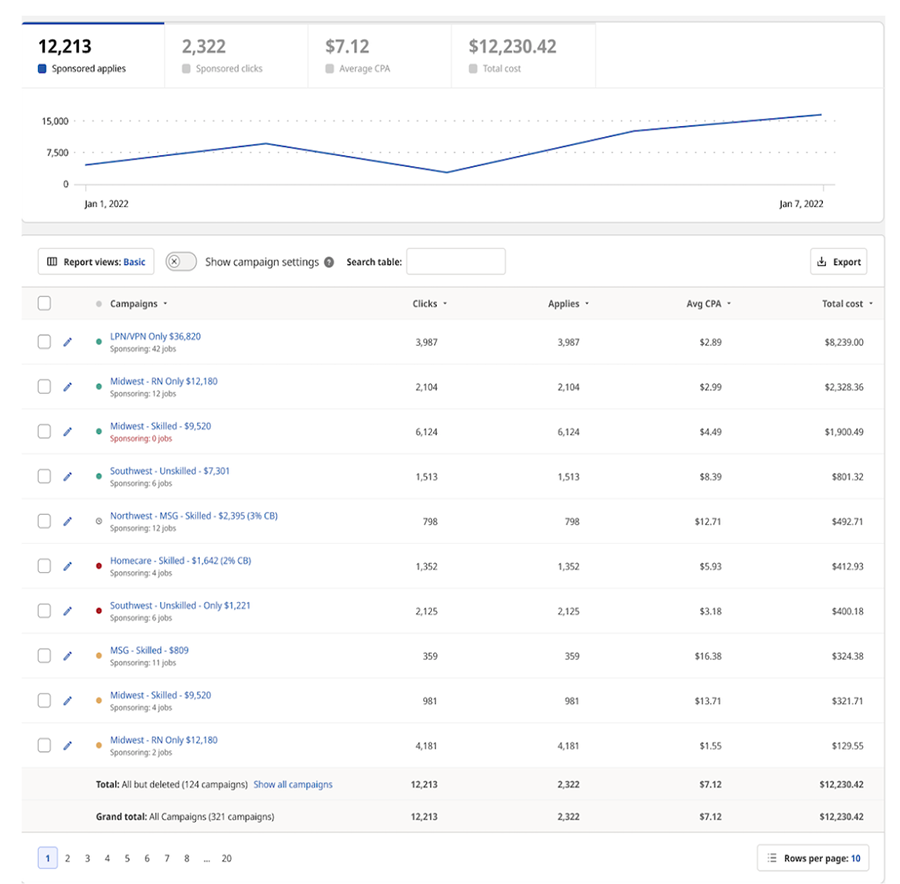Click paused status icon for Northwest - MSG campaign

(99, 521)
